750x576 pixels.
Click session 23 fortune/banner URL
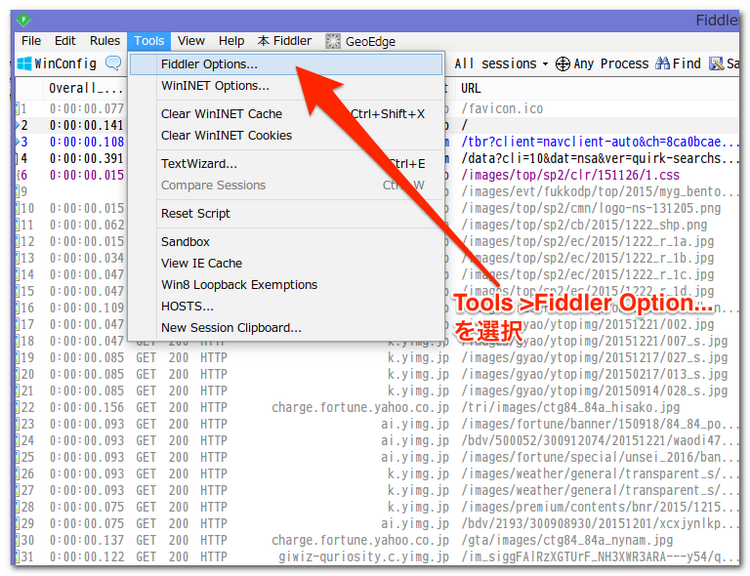pos(600,424)
